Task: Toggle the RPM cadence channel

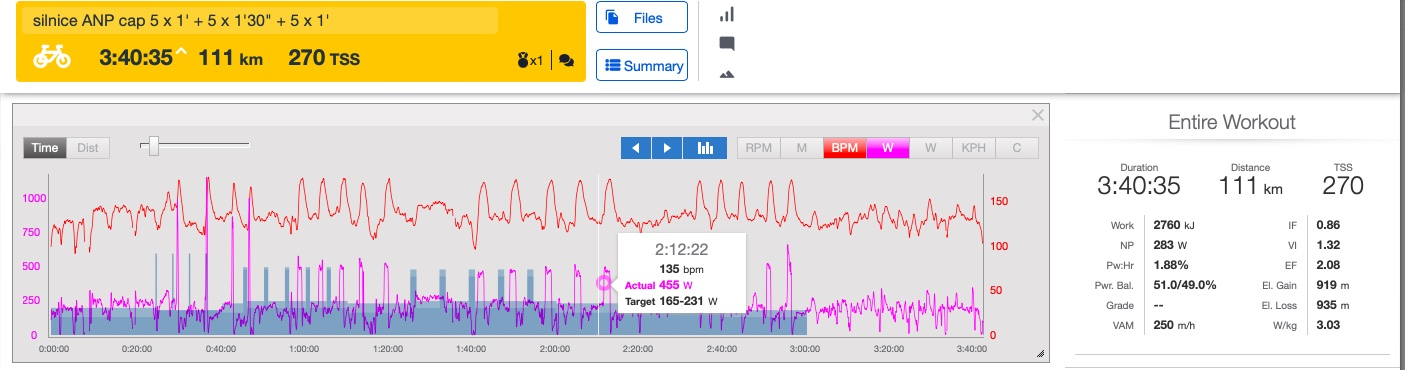Action: click(x=759, y=148)
